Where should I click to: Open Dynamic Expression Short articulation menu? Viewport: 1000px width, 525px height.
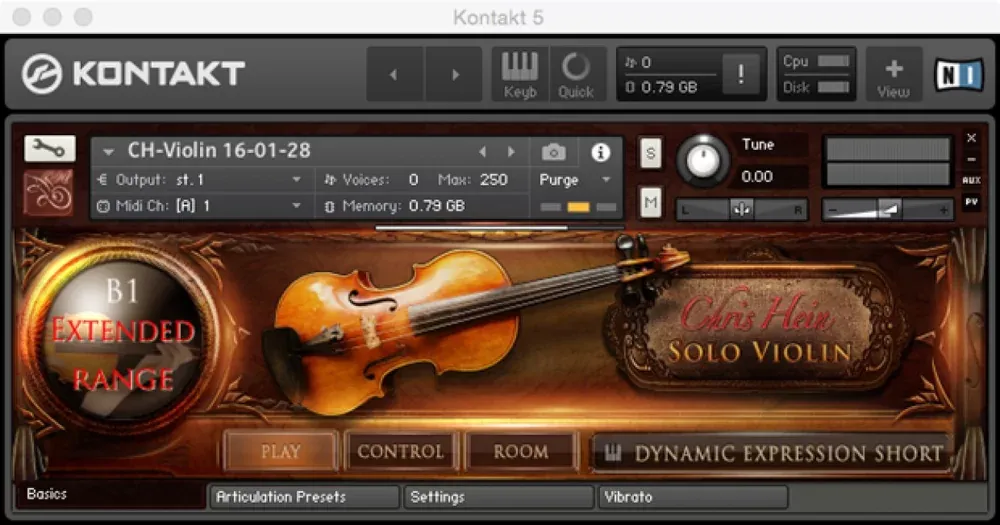(x=772, y=454)
